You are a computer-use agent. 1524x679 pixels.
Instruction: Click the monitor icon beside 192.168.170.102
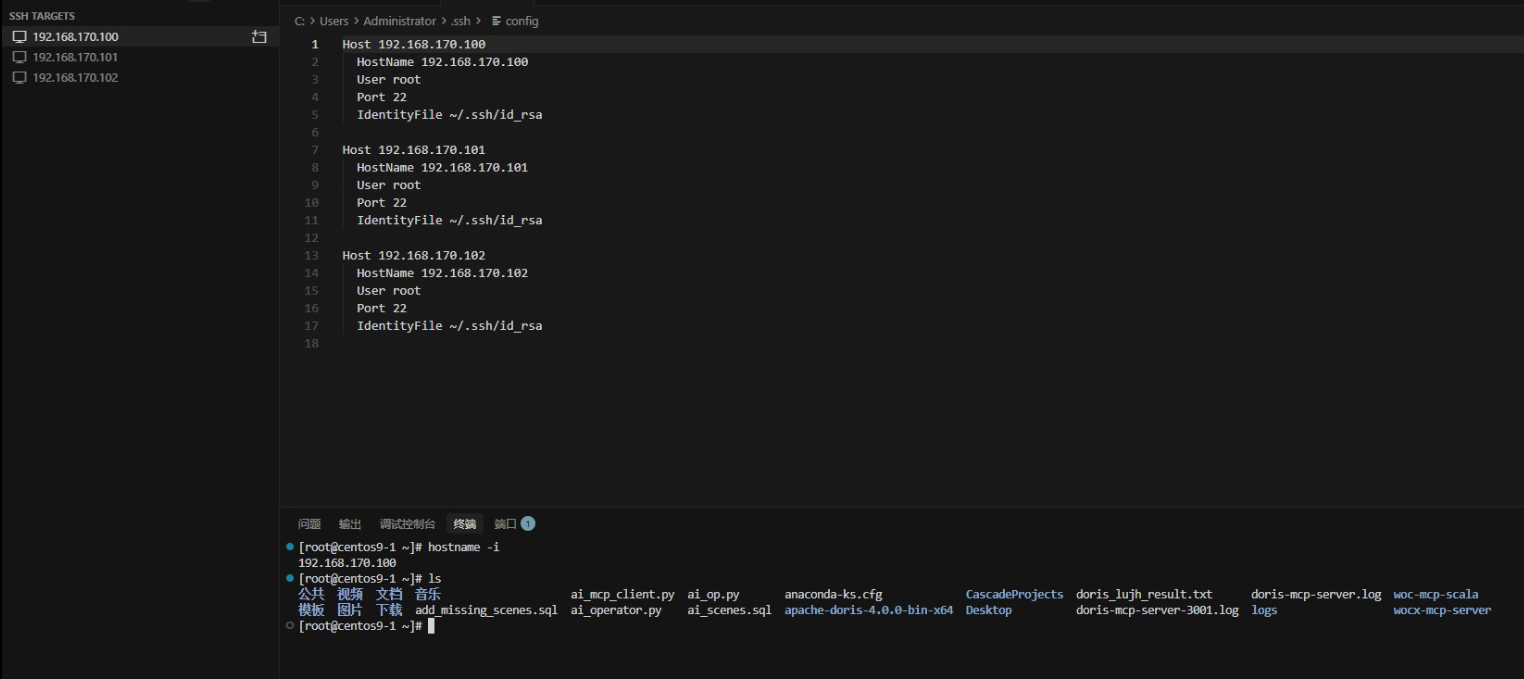(x=19, y=77)
